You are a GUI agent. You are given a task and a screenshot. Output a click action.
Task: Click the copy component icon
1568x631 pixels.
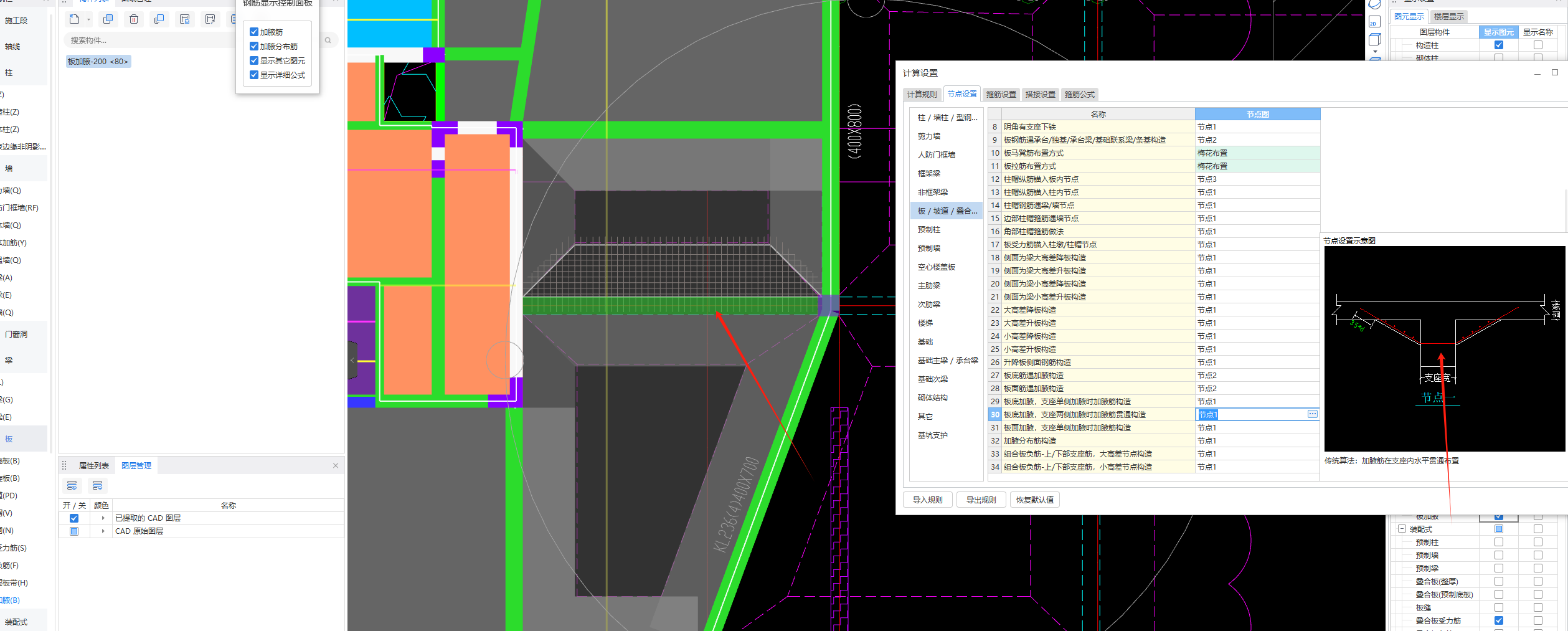tap(108, 19)
